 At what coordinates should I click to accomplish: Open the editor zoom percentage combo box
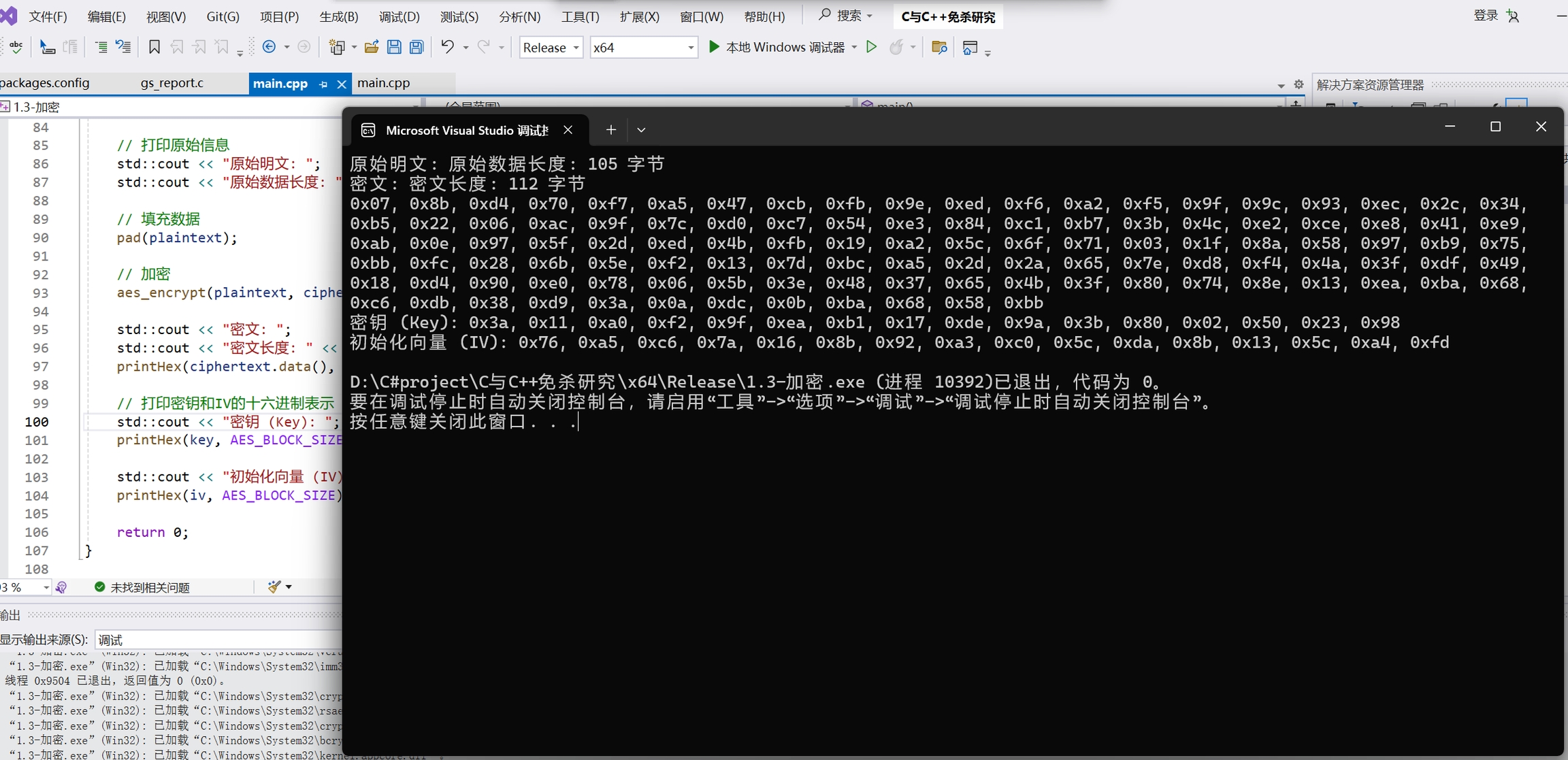[46, 587]
